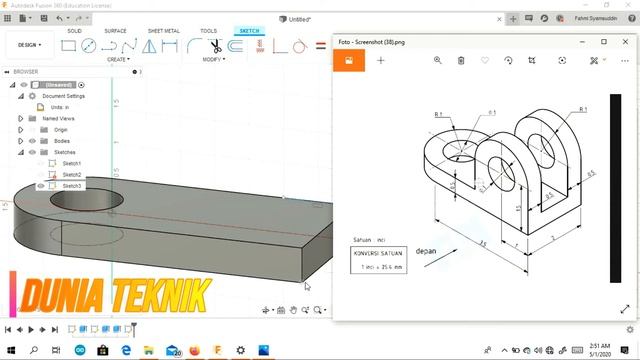Screen dimensions: 640x360
Task: Rotate the photo in Photos window
Action: [x=508, y=60]
